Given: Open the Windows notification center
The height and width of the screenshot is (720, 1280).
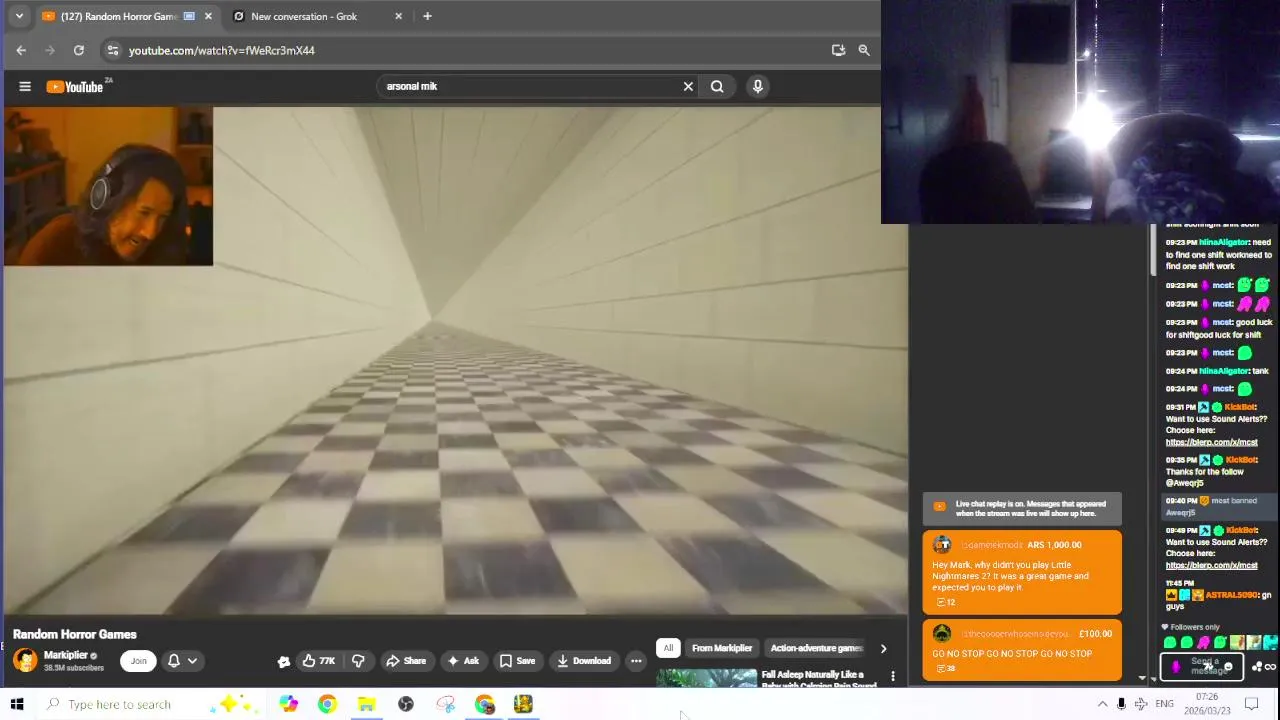Looking at the screenshot, I should point(1251,704).
